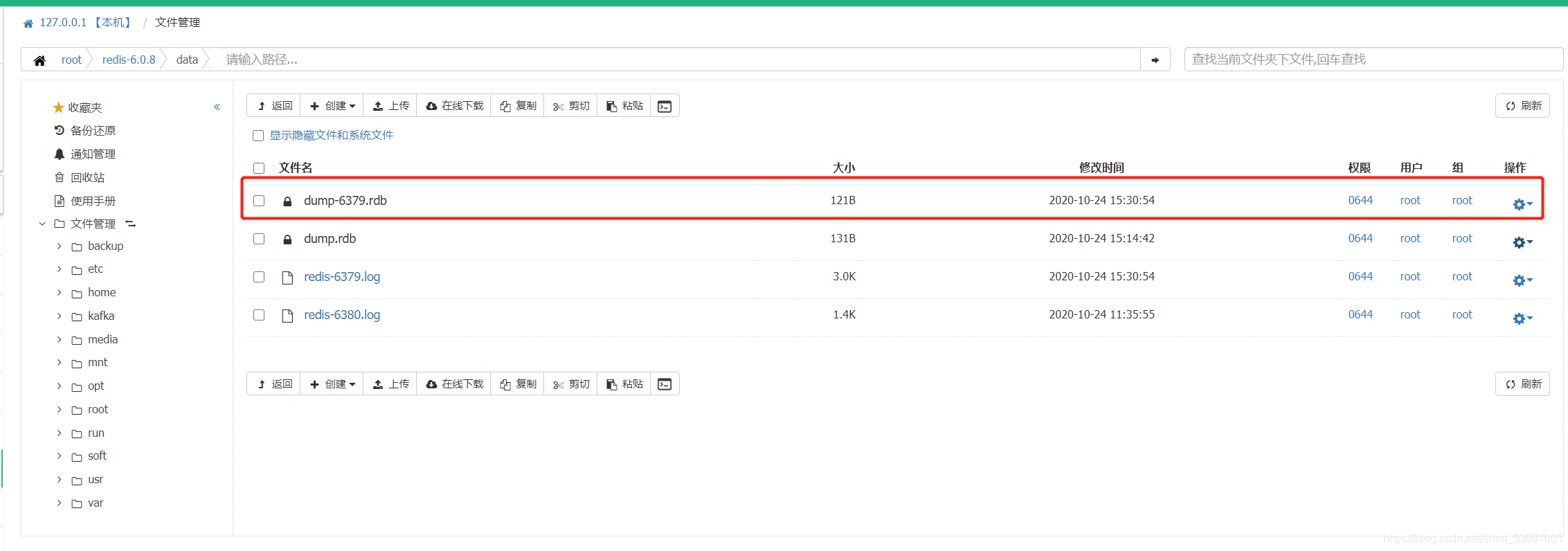Check the redis-6379.log row checkbox
1568x551 pixels.
259,277
